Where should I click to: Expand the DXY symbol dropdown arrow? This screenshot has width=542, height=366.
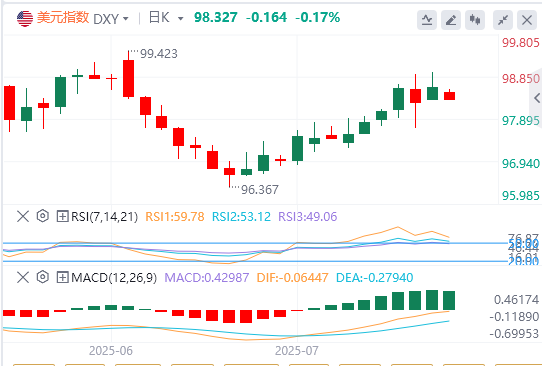tap(125, 19)
